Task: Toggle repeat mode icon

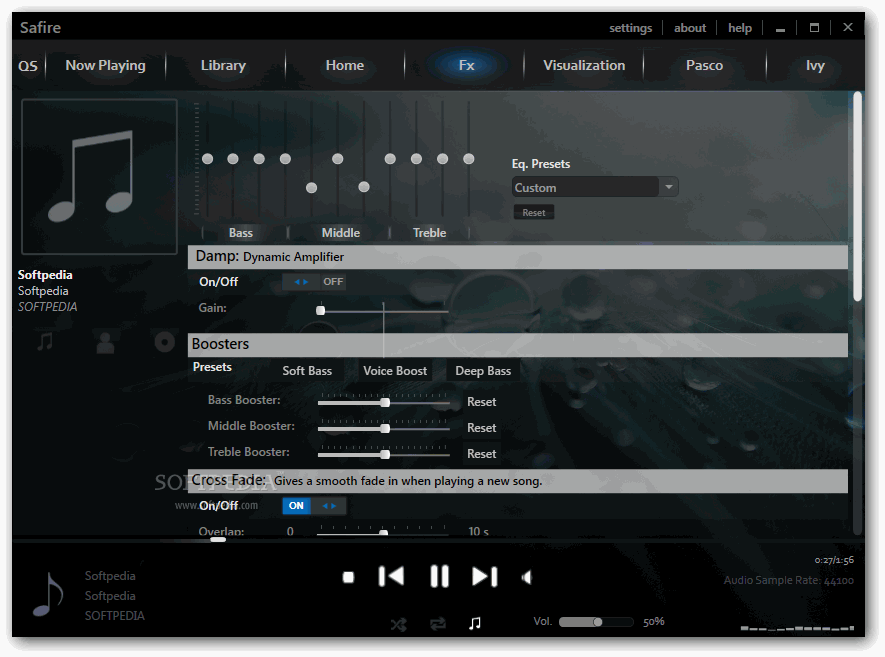Action: (x=438, y=624)
